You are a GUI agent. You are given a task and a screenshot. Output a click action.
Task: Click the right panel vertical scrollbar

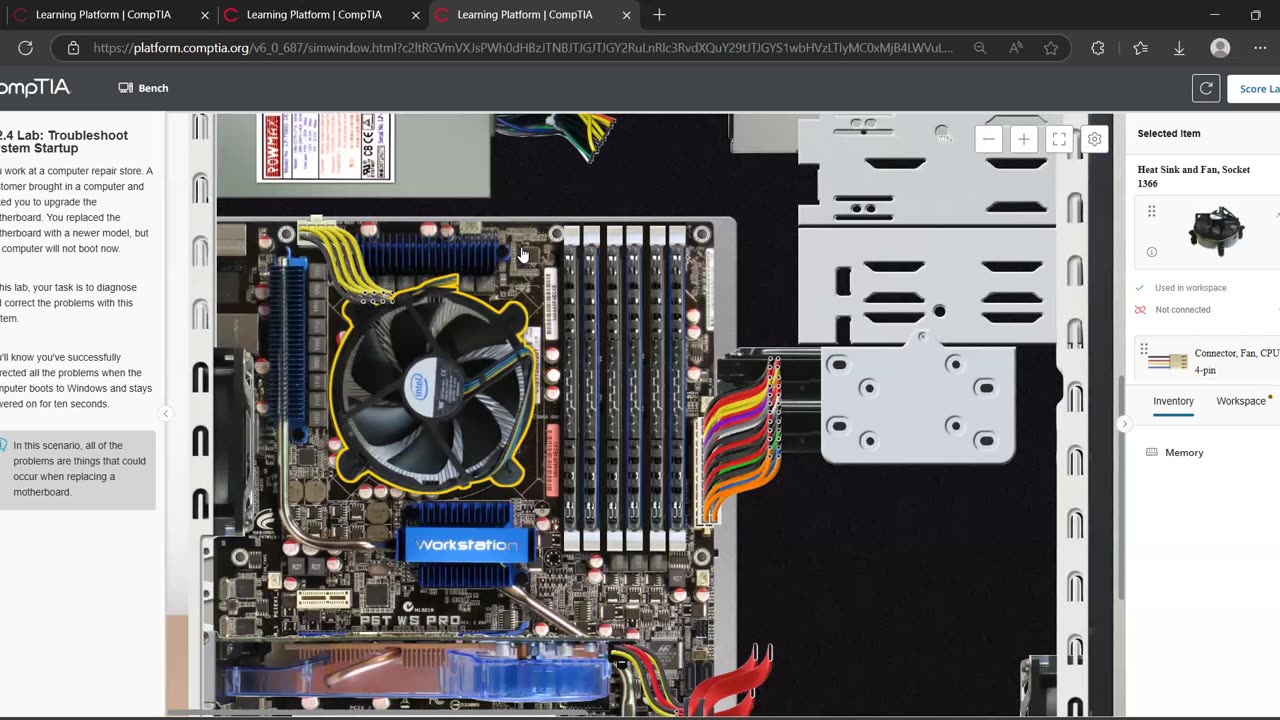click(1122, 488)
